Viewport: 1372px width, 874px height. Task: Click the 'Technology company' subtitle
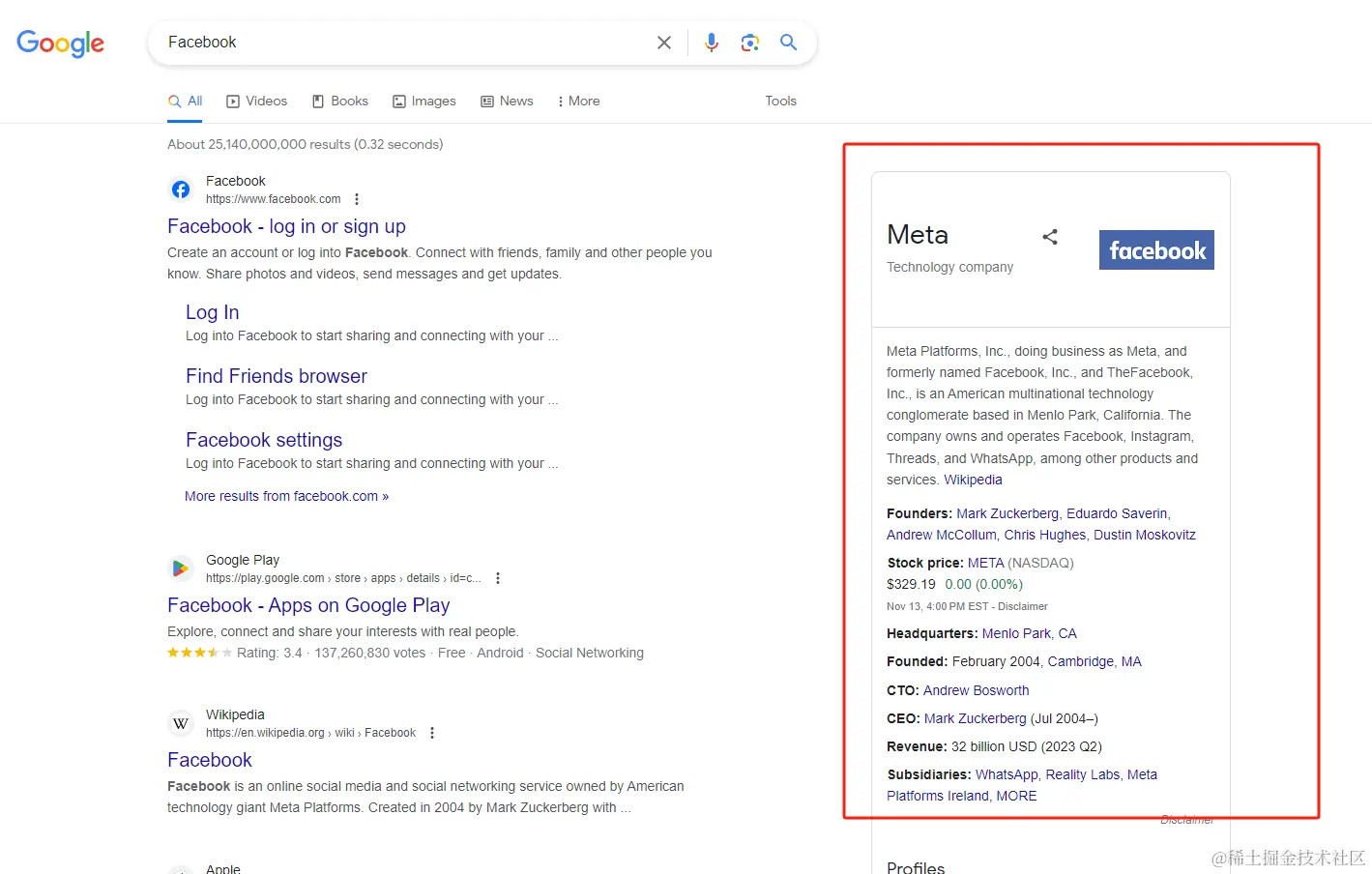pos(949,267)
